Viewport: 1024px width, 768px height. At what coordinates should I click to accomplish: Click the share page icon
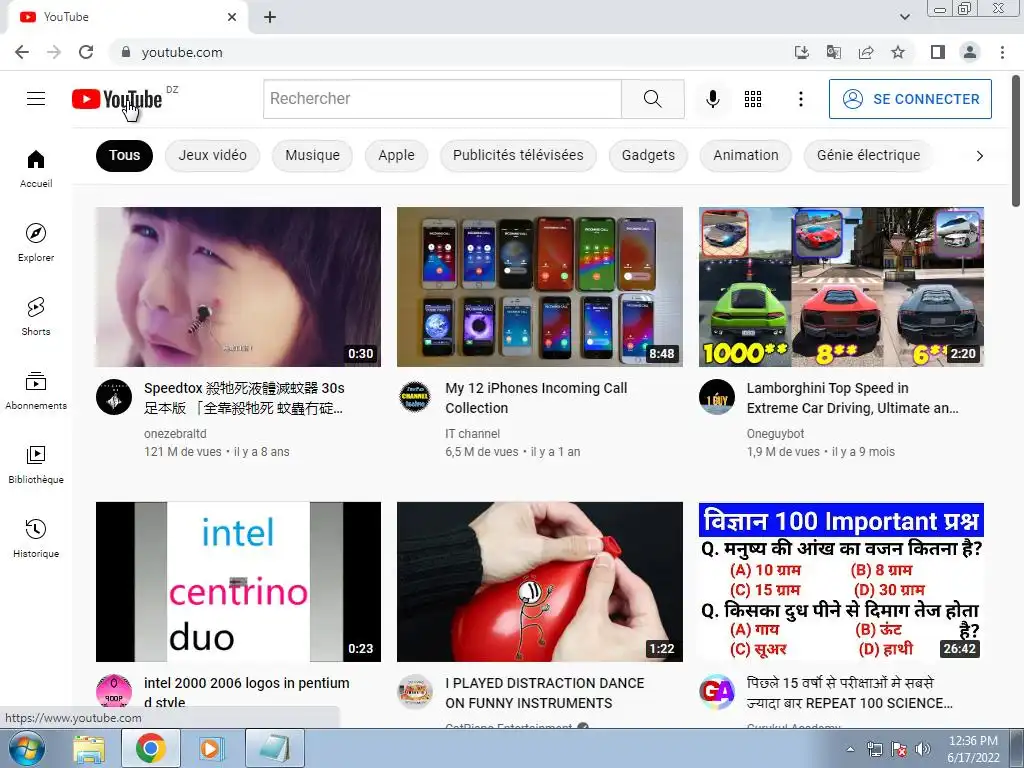coord(866,52)
